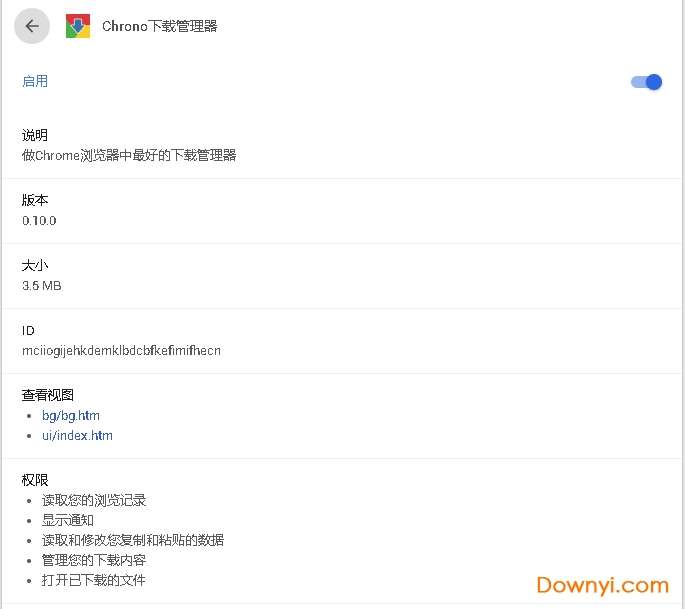This screenshot has width=685, height=609.
Task: Click the 读取您的浏览记录 permission item
Action: click(x=94, y=500)
